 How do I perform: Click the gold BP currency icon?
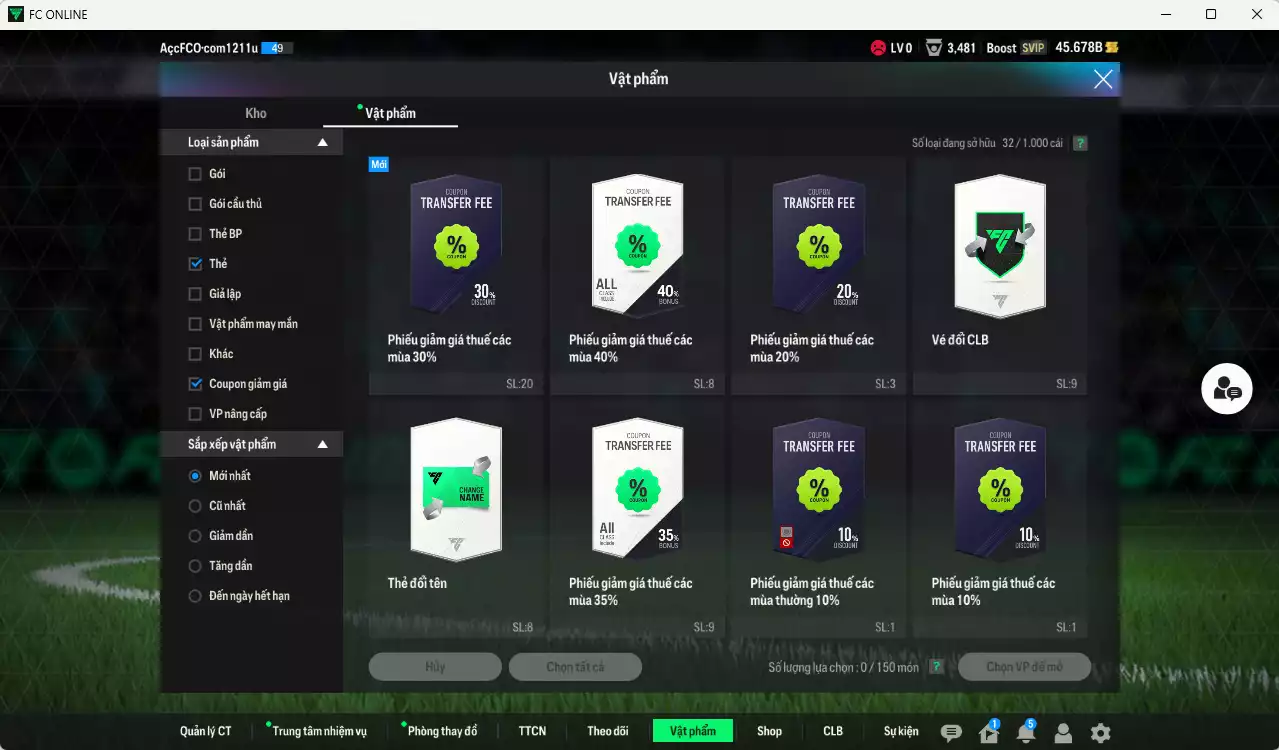(1112, 47)
